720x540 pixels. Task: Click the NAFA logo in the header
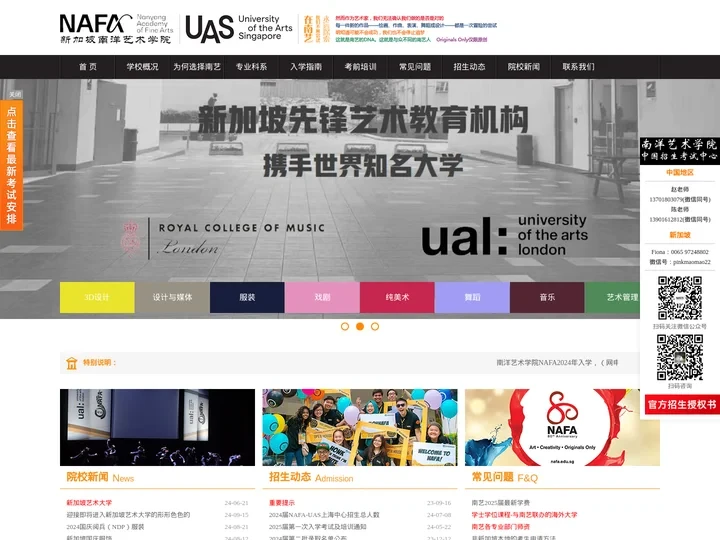pos(117,28)
